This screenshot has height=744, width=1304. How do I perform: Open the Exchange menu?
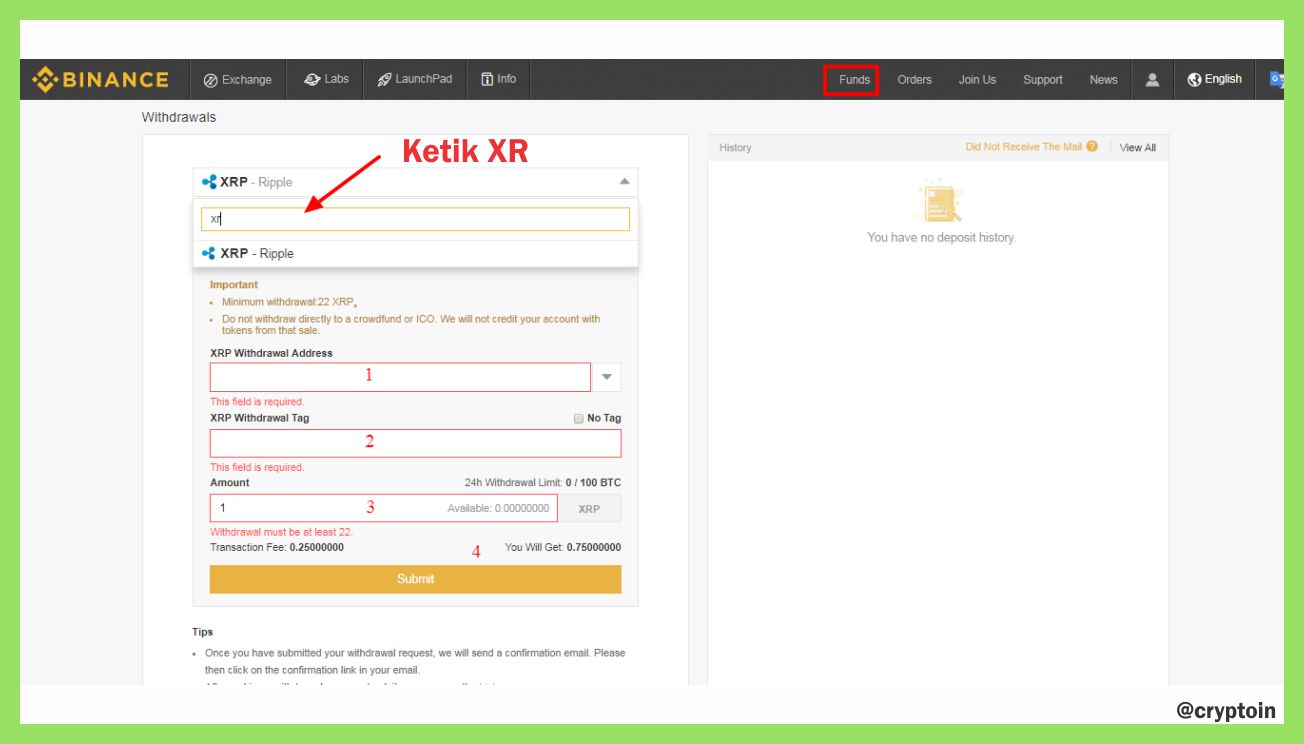(237, 79)
